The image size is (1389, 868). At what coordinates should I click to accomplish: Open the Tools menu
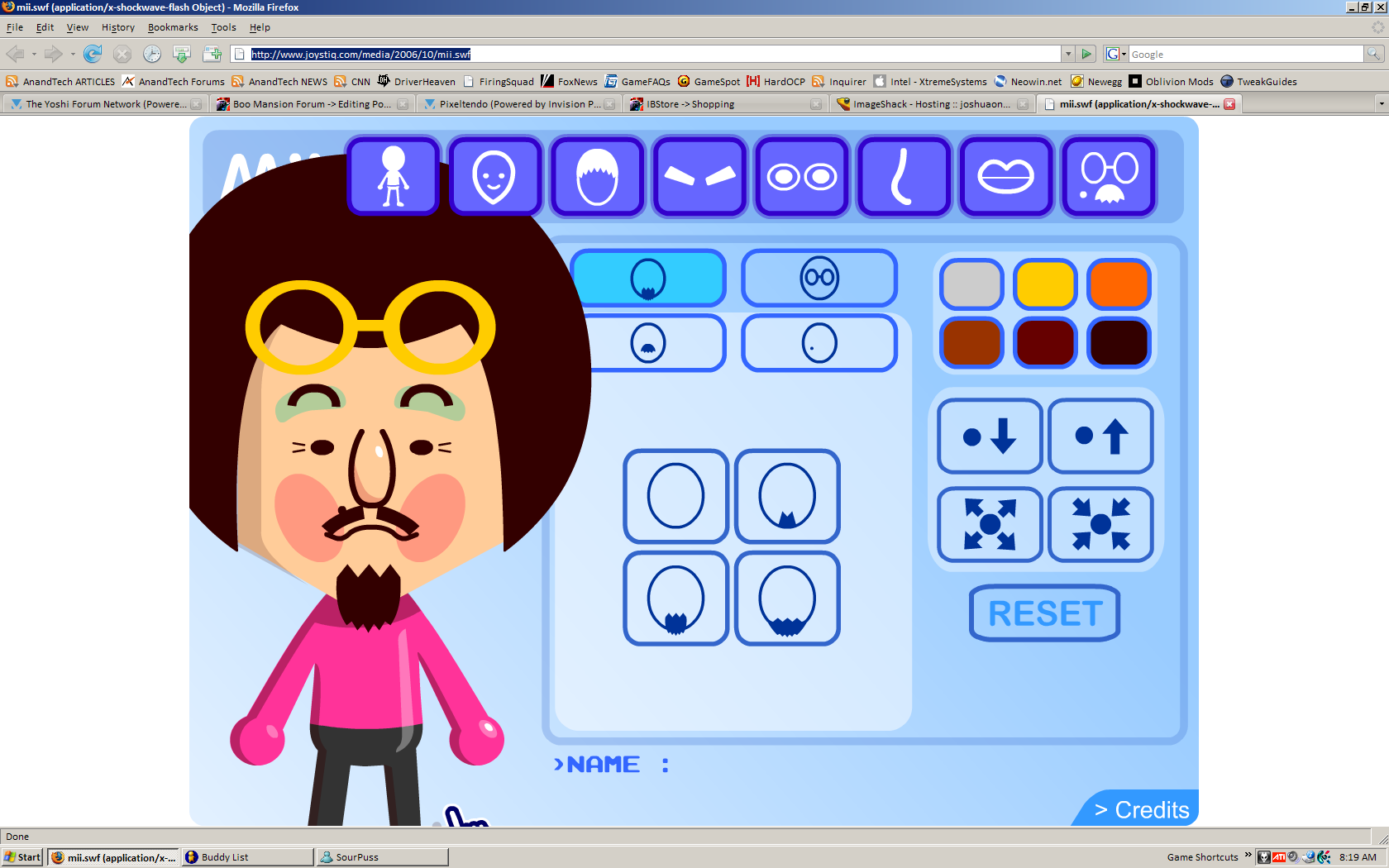[x=223, y=27]
